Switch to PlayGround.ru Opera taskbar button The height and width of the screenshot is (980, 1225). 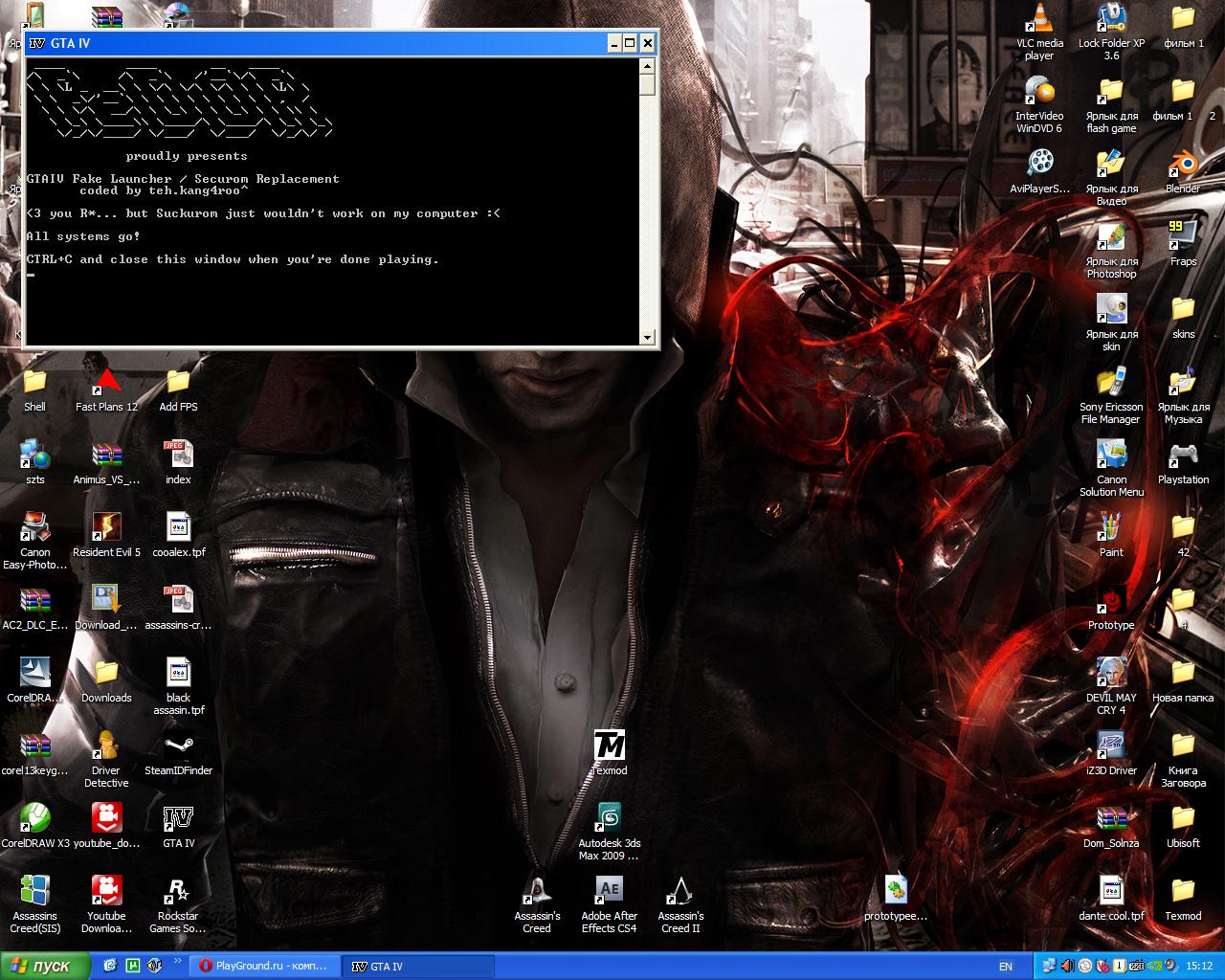[x=263, y=967]
